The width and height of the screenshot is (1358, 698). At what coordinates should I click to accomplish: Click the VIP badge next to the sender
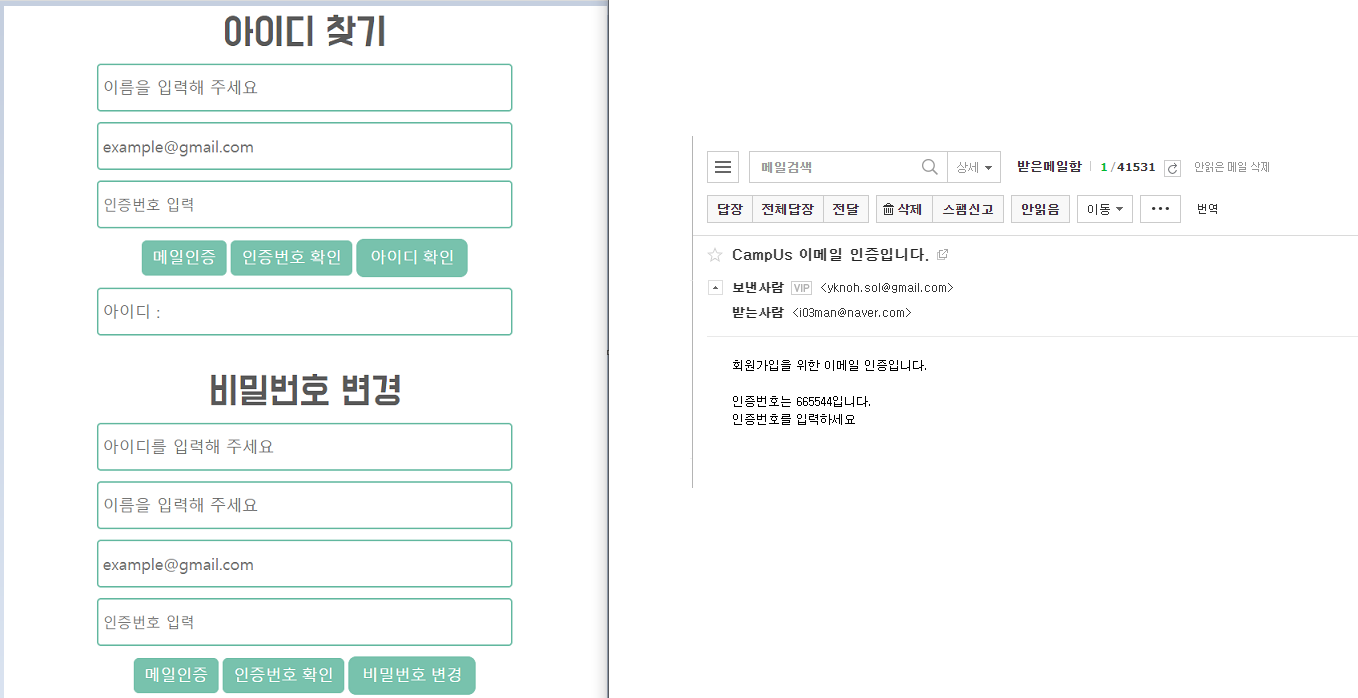pyautogui.click(x=800, y=287)
